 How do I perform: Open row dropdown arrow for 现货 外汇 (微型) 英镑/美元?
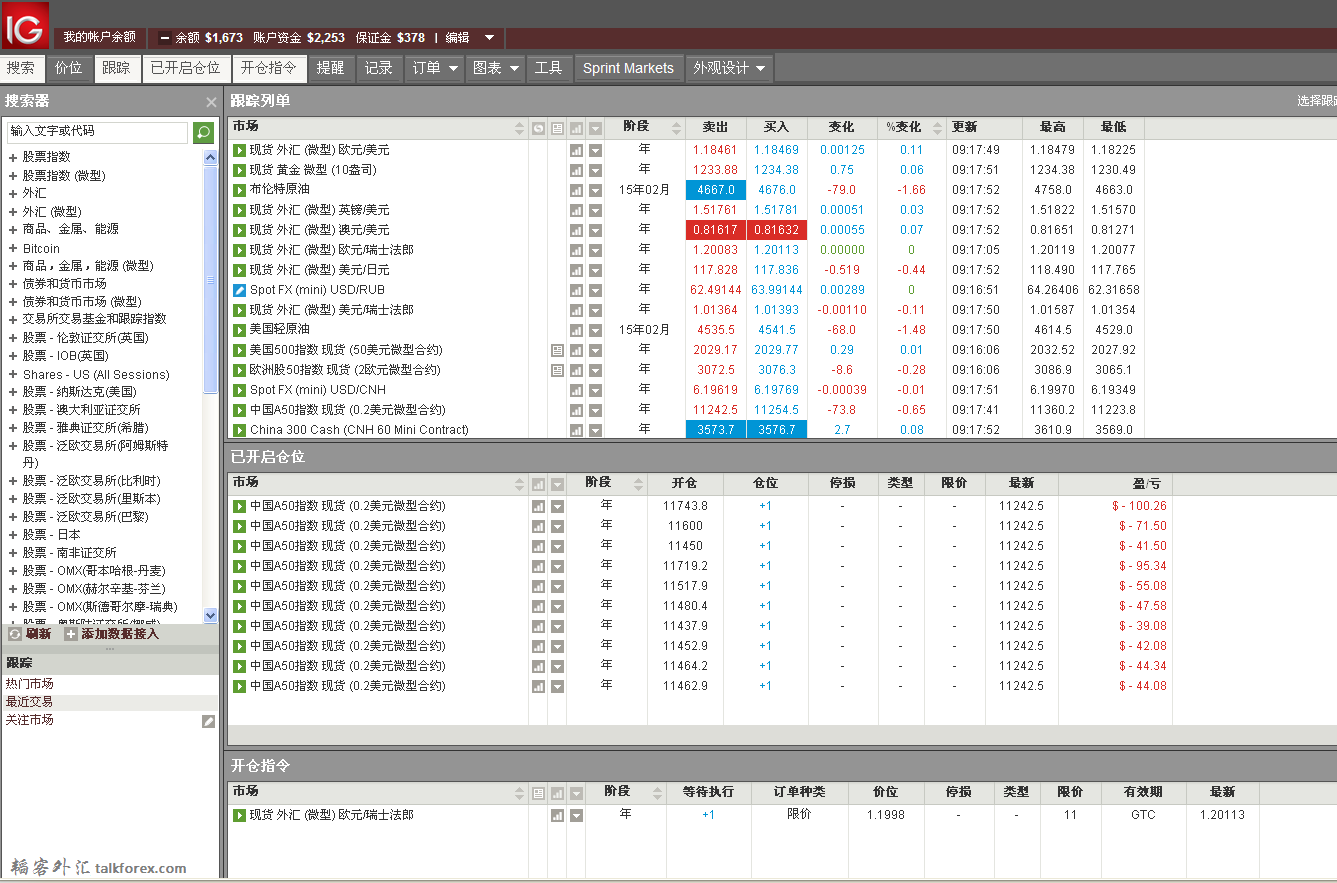pos(595,210)
